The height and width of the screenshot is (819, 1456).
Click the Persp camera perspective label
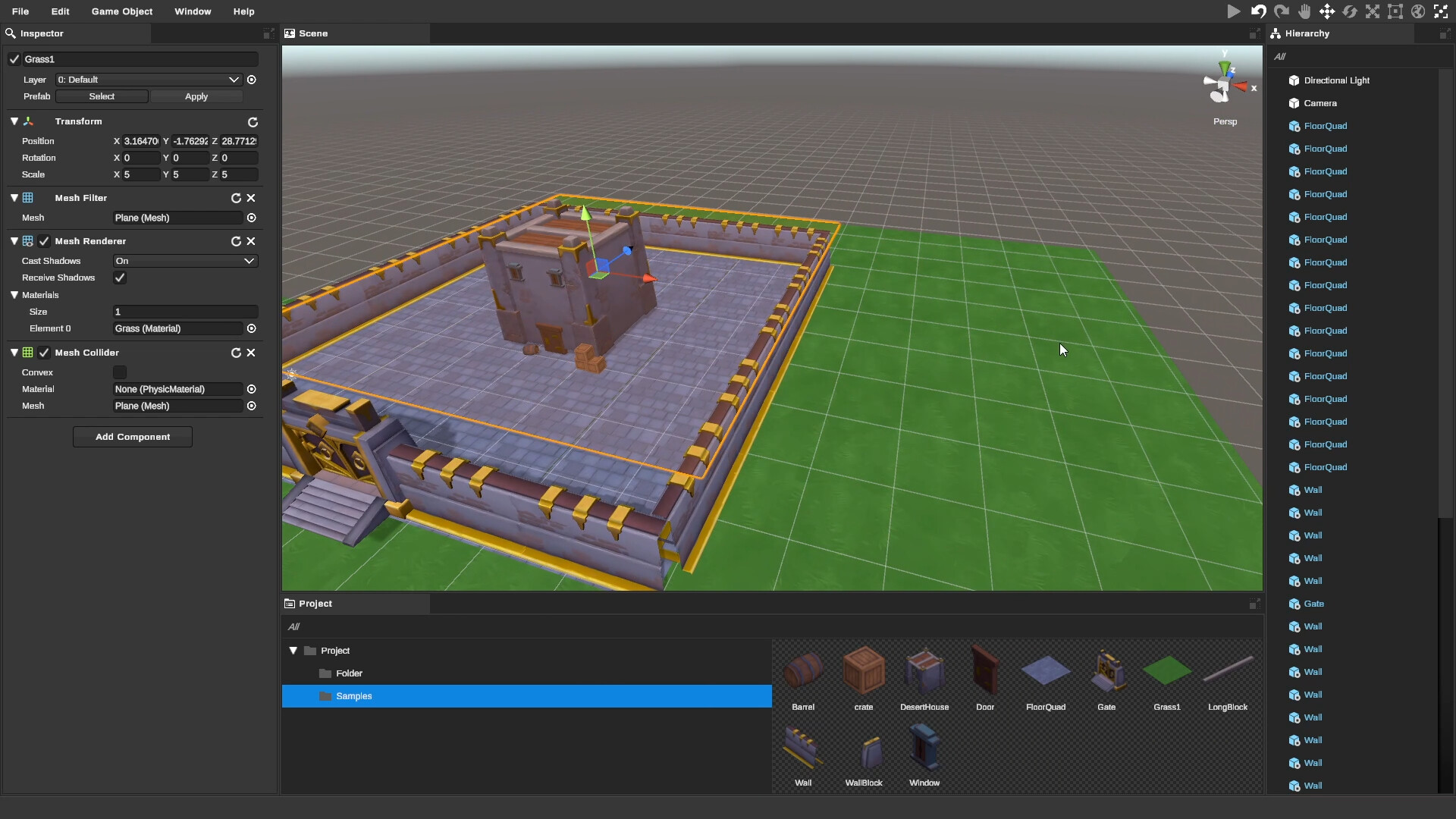pyautogui.click(x=1225, y=120)
